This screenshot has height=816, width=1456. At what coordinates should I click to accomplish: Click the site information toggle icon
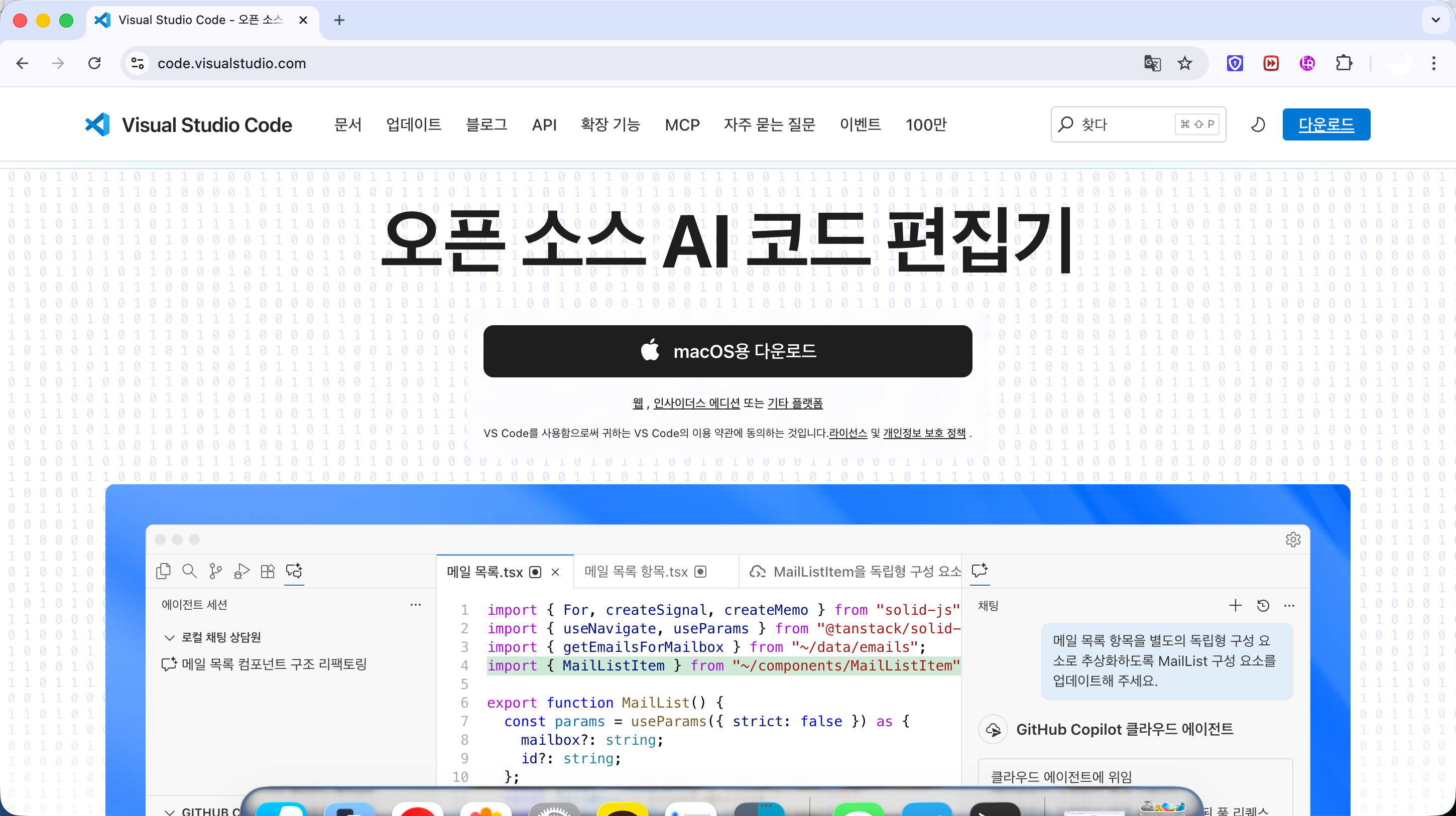[138, 63]
